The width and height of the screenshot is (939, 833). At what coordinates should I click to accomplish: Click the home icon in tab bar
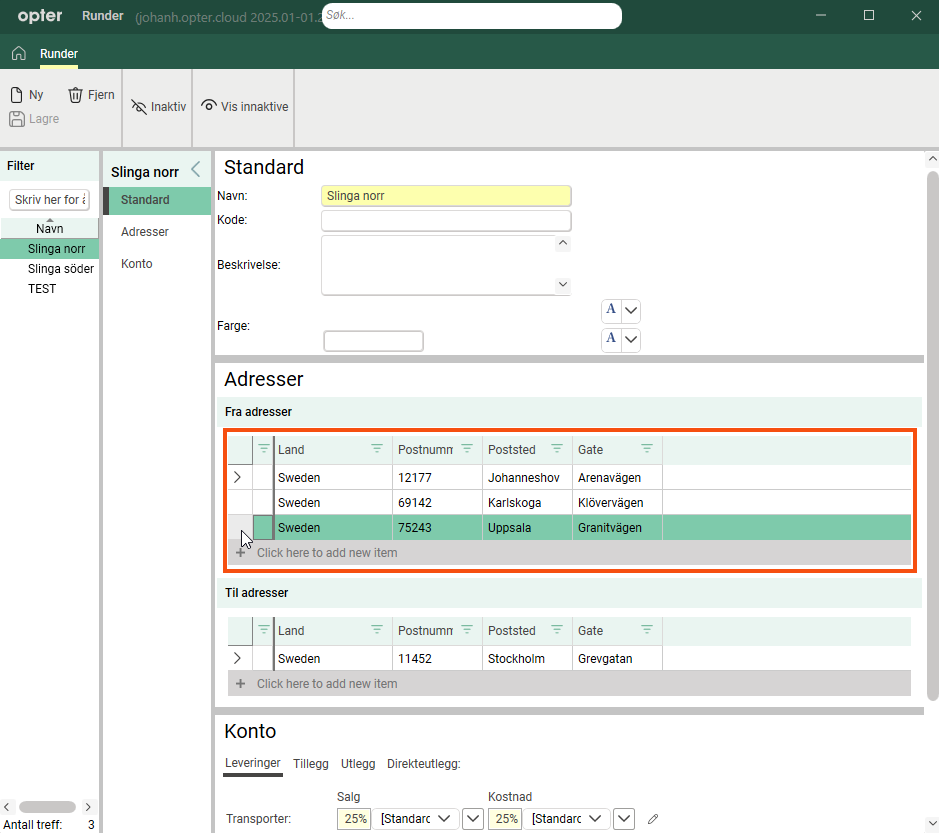pyautogui.click(x=18, y=53)
